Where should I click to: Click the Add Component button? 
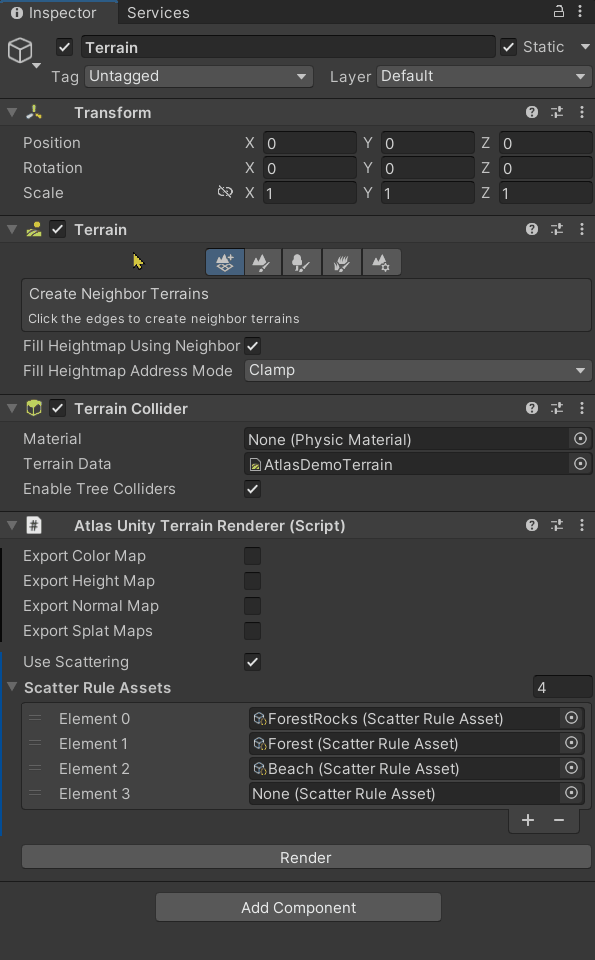[x=297, y=907]
